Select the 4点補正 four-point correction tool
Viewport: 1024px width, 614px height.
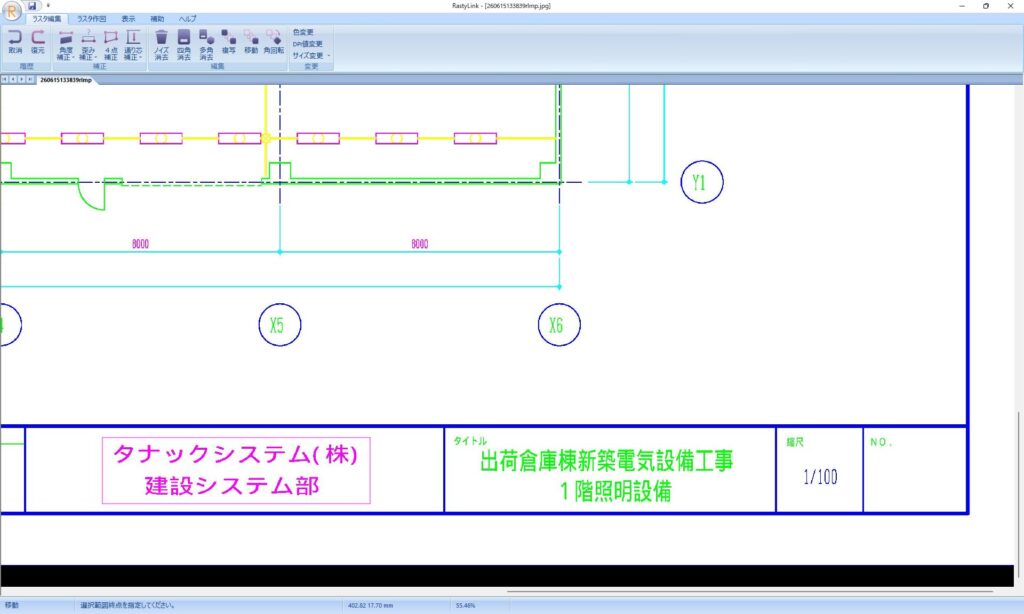111,45
